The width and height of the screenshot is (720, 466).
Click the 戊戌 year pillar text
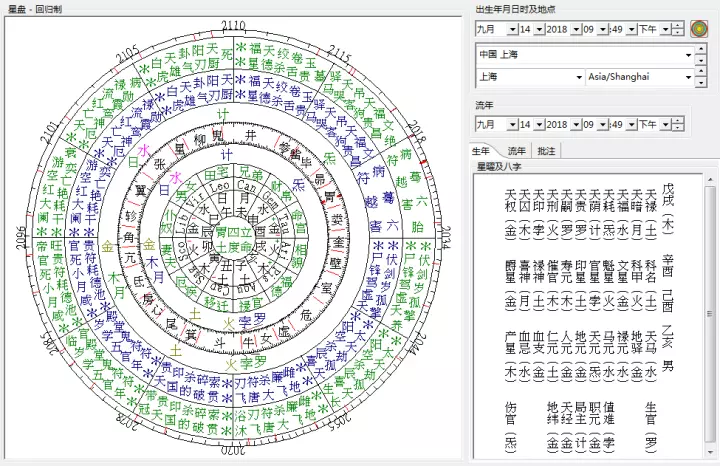pyautogui.click(x=668, y=195)
